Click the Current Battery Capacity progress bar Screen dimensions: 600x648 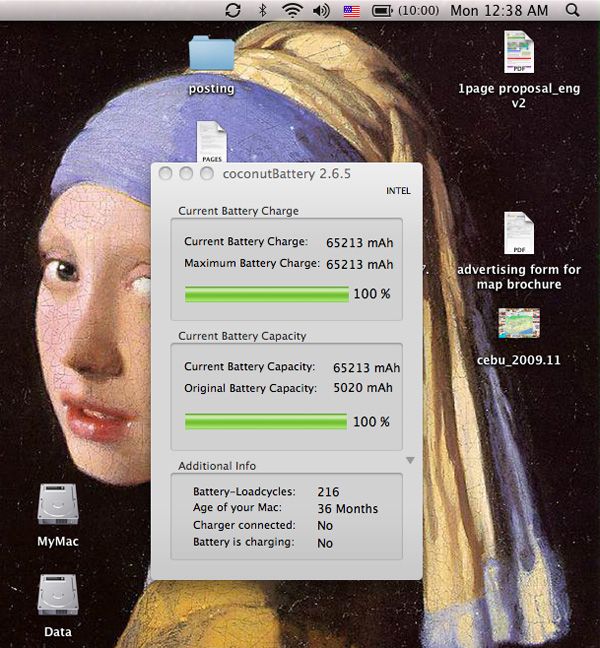coord(266,422)
